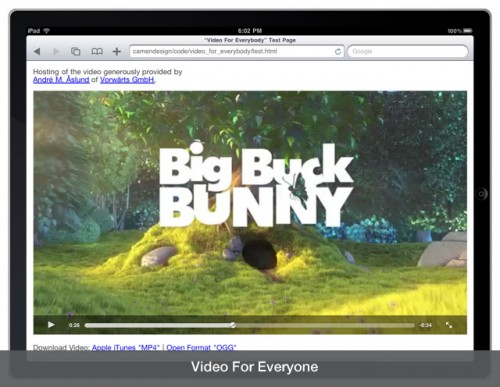The image size is (500, 387).
Task: Download the Open Format "OGG" link
Action: pyautogui.click(x=201, y=347)
